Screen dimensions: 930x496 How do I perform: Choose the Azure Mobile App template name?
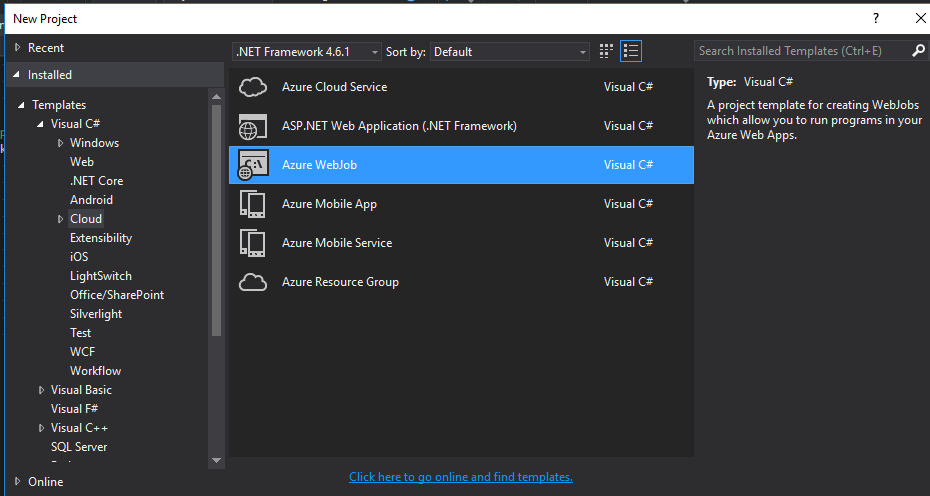(329, 204)
